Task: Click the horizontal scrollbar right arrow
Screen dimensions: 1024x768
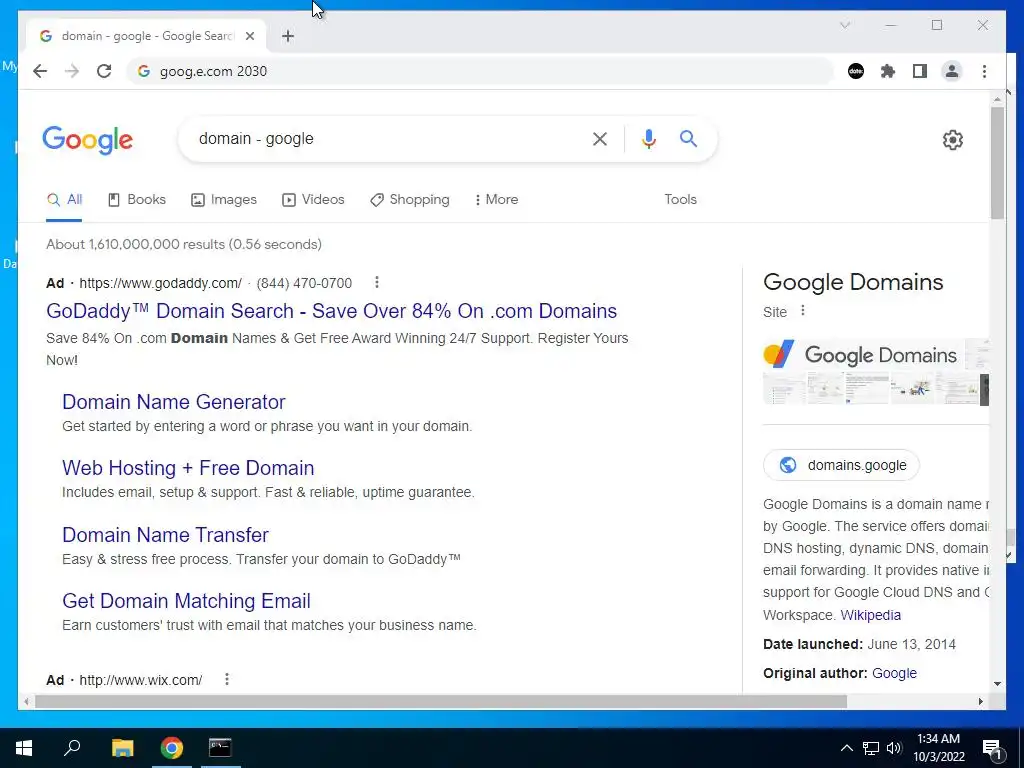Action: [980, 701]
